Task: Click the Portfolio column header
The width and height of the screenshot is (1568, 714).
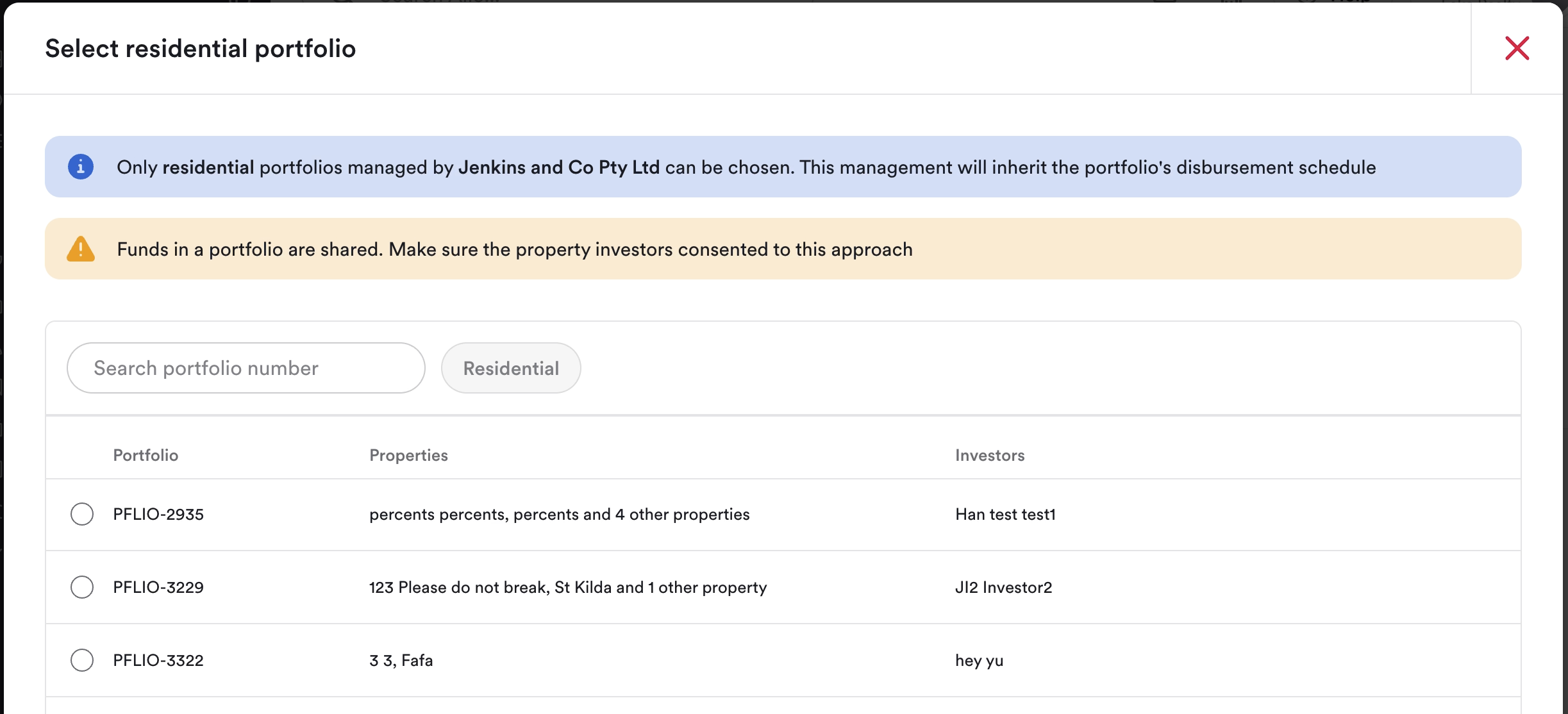Action: [x=146, y=455]
